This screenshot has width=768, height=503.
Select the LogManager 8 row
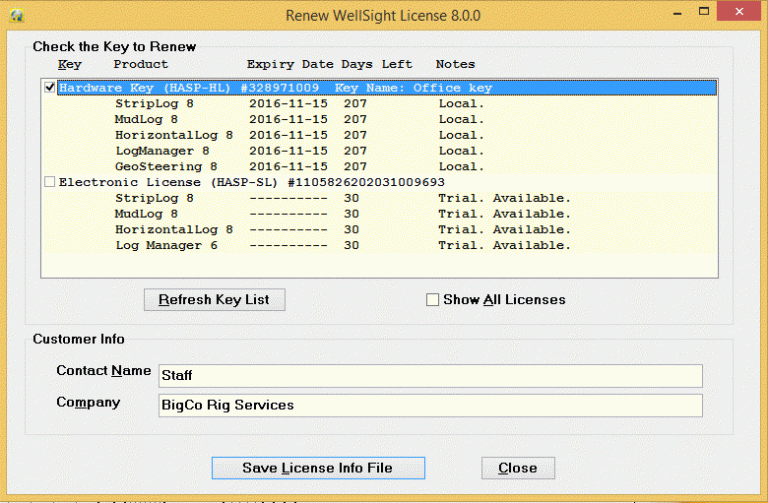[x=300, y=151]
